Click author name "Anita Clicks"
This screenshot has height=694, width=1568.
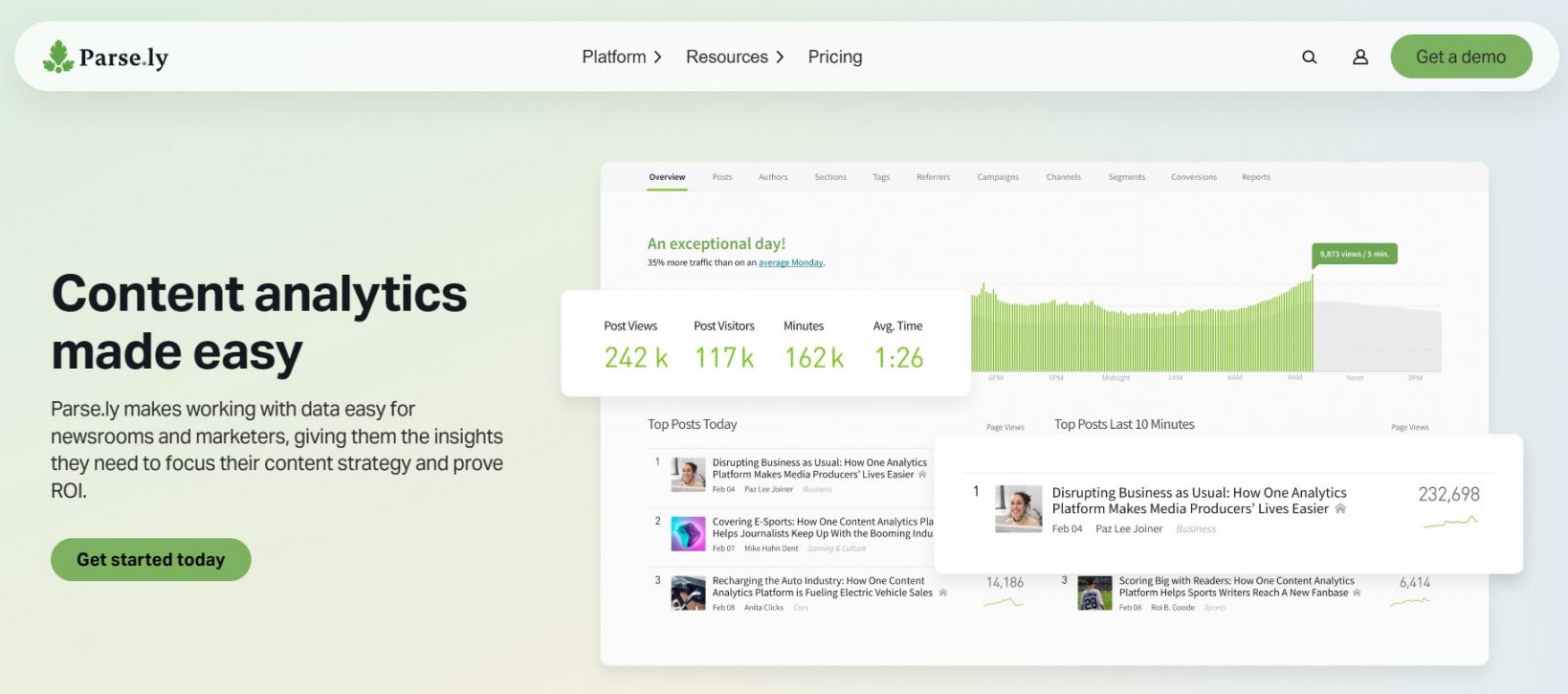[763, 608]
